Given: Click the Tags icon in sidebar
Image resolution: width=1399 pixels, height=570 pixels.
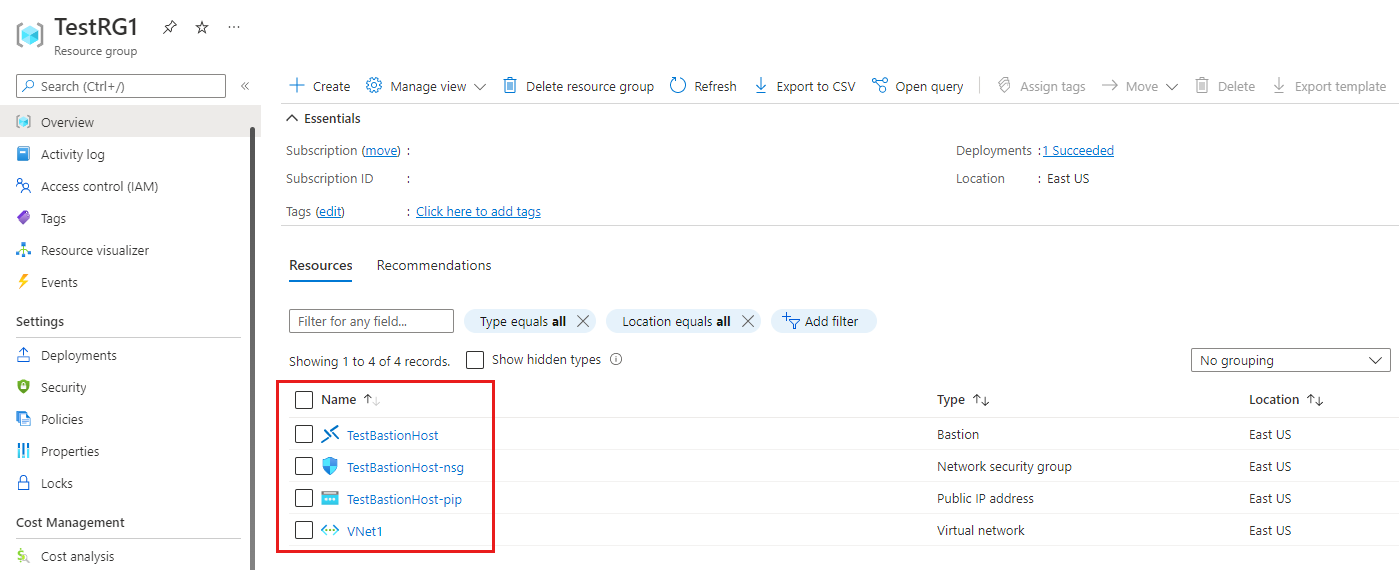Looking at the screenshot, I should click(x=24, y=218).
